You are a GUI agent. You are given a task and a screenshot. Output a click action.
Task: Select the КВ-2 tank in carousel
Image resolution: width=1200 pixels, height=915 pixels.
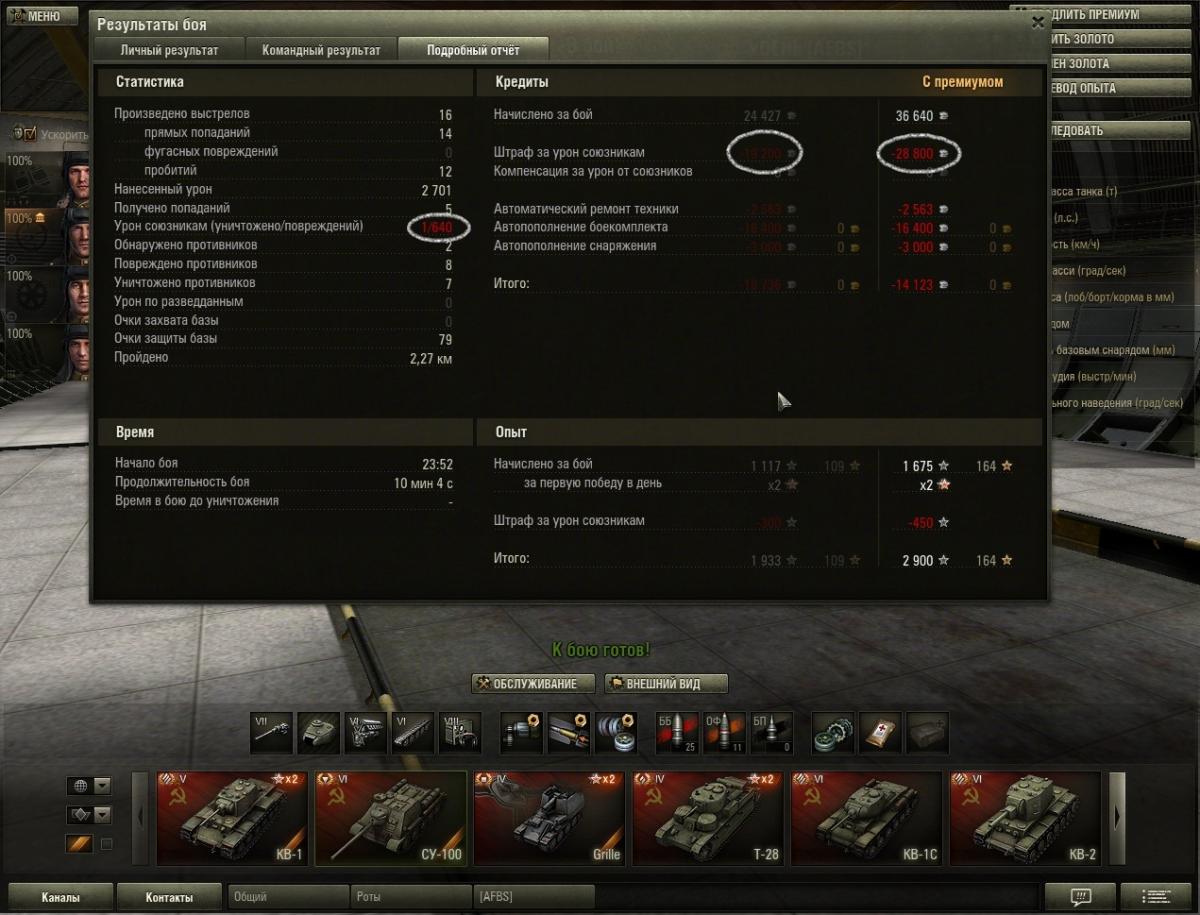click(x=1025, y=817)
